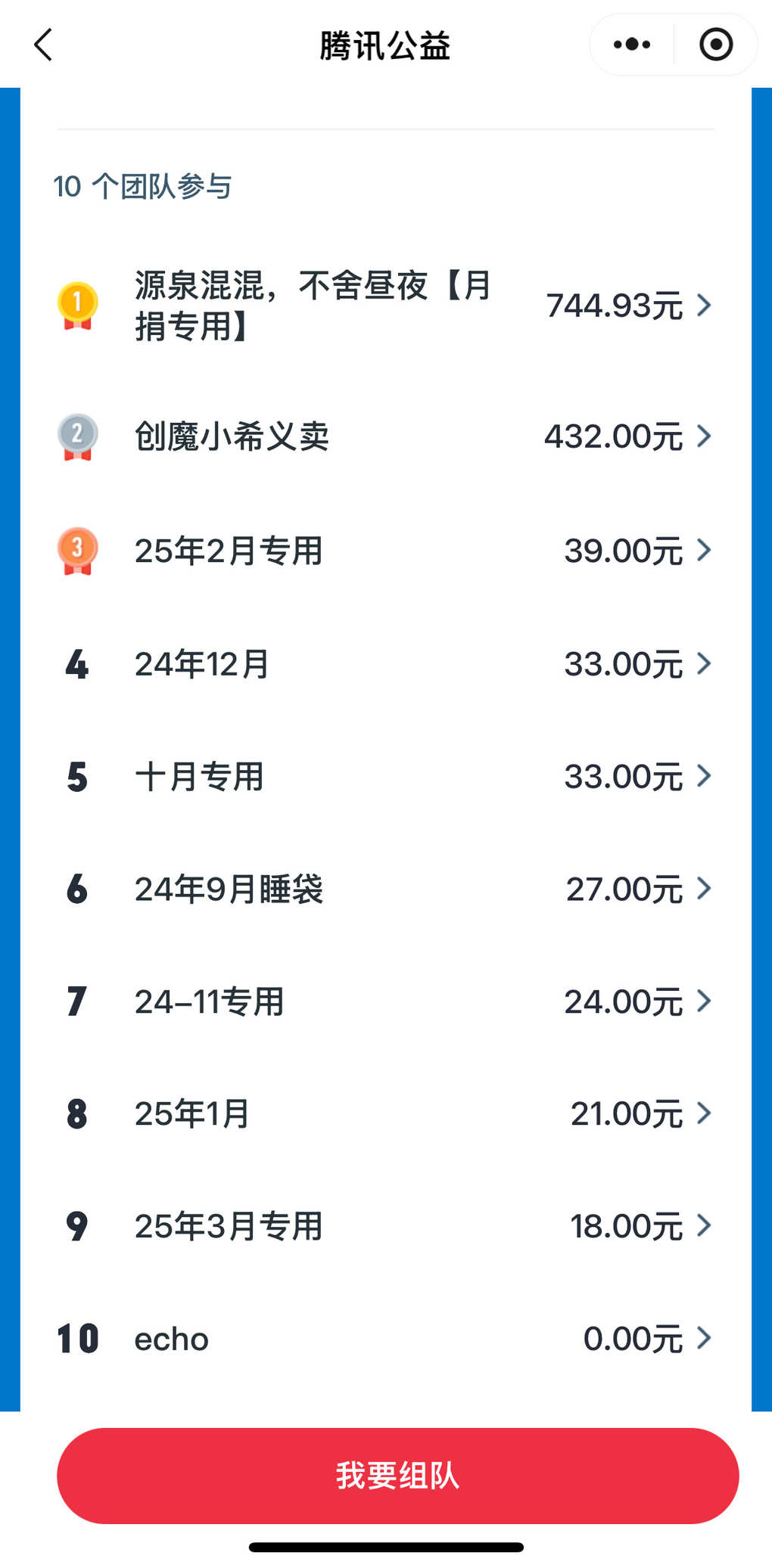Expand chevron beside 744.93元
The width and height of the screenshot is (772, 1568).
704,305
